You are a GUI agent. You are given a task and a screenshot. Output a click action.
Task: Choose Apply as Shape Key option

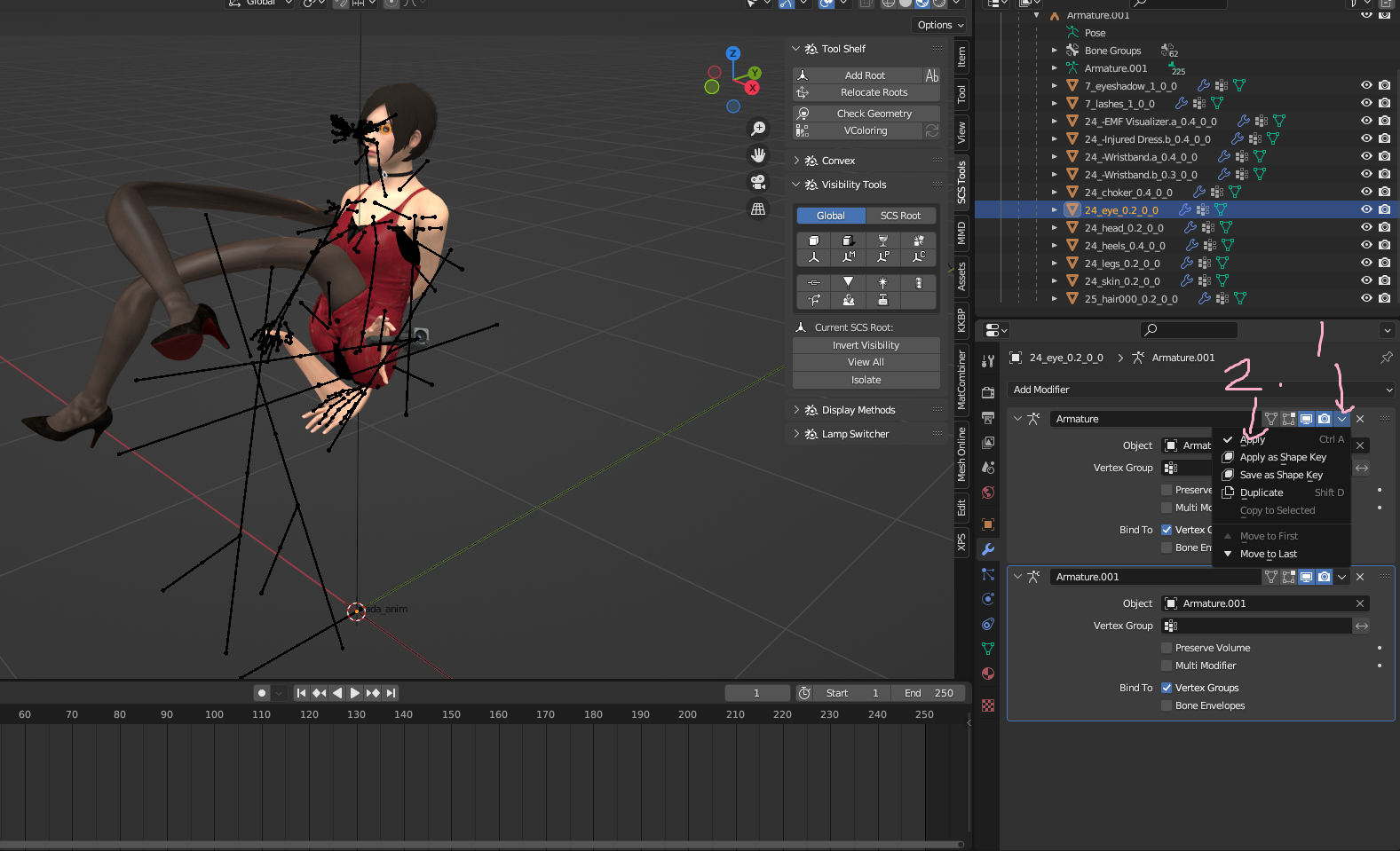(x=1283, y=457)
